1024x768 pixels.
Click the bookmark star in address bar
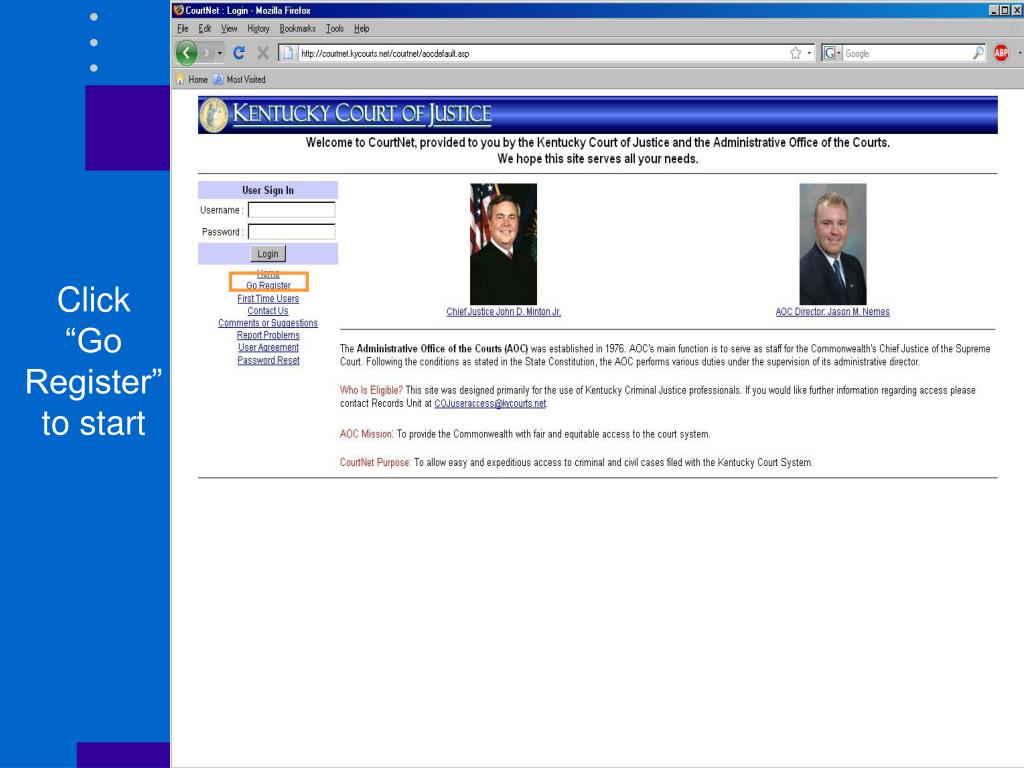pos(795,52)
